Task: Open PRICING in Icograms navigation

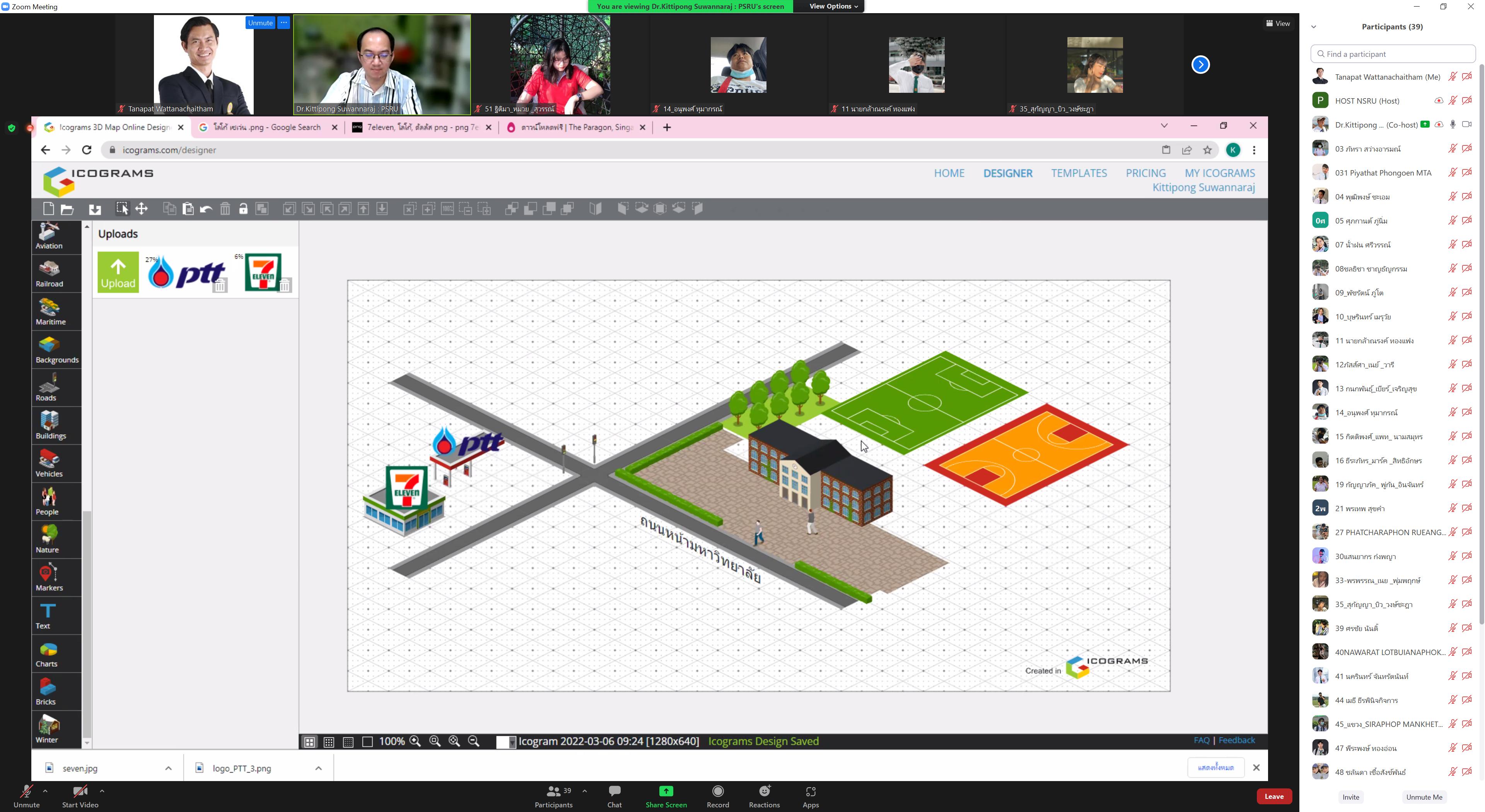Action: 1145,173
